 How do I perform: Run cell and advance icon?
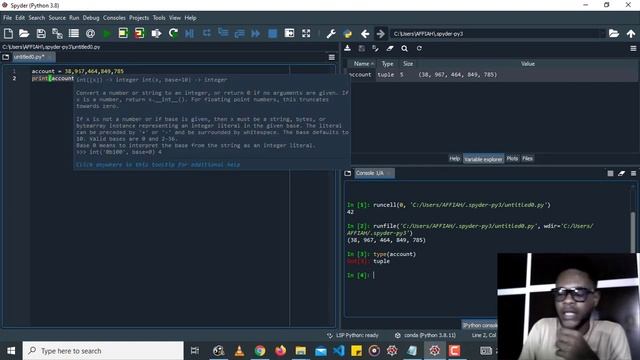(x=140, y=33)
